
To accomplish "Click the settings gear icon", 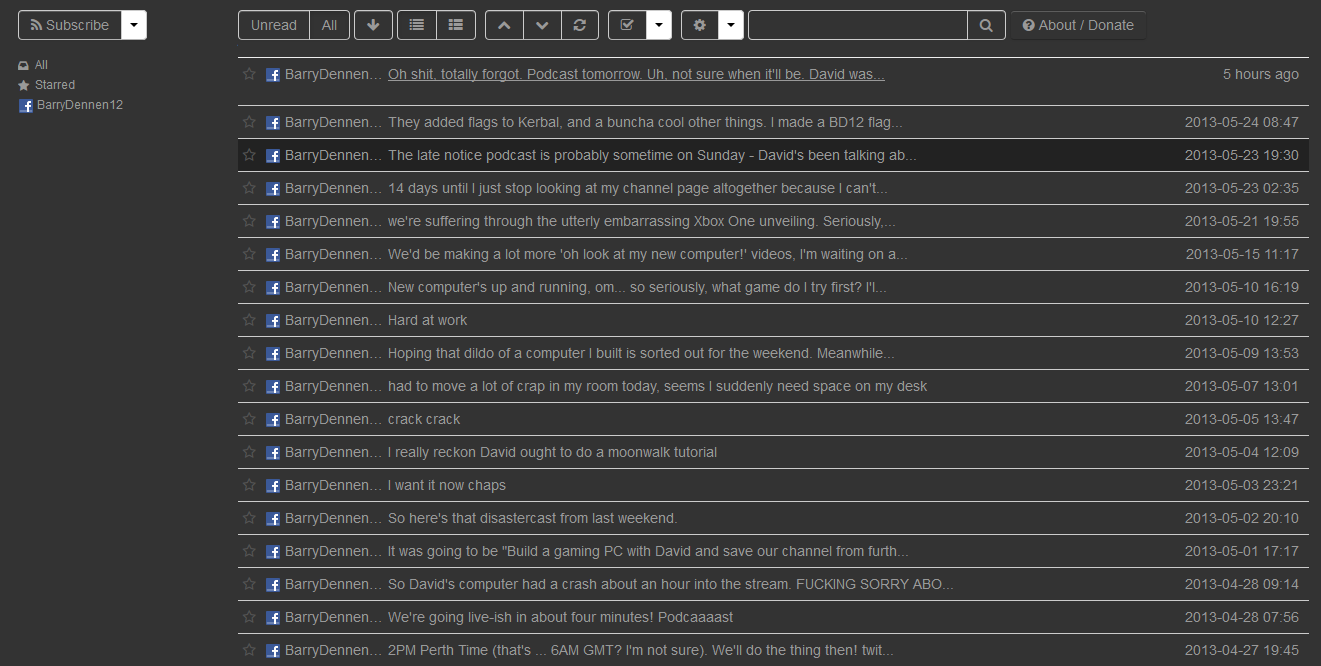I will click(700, 25).
